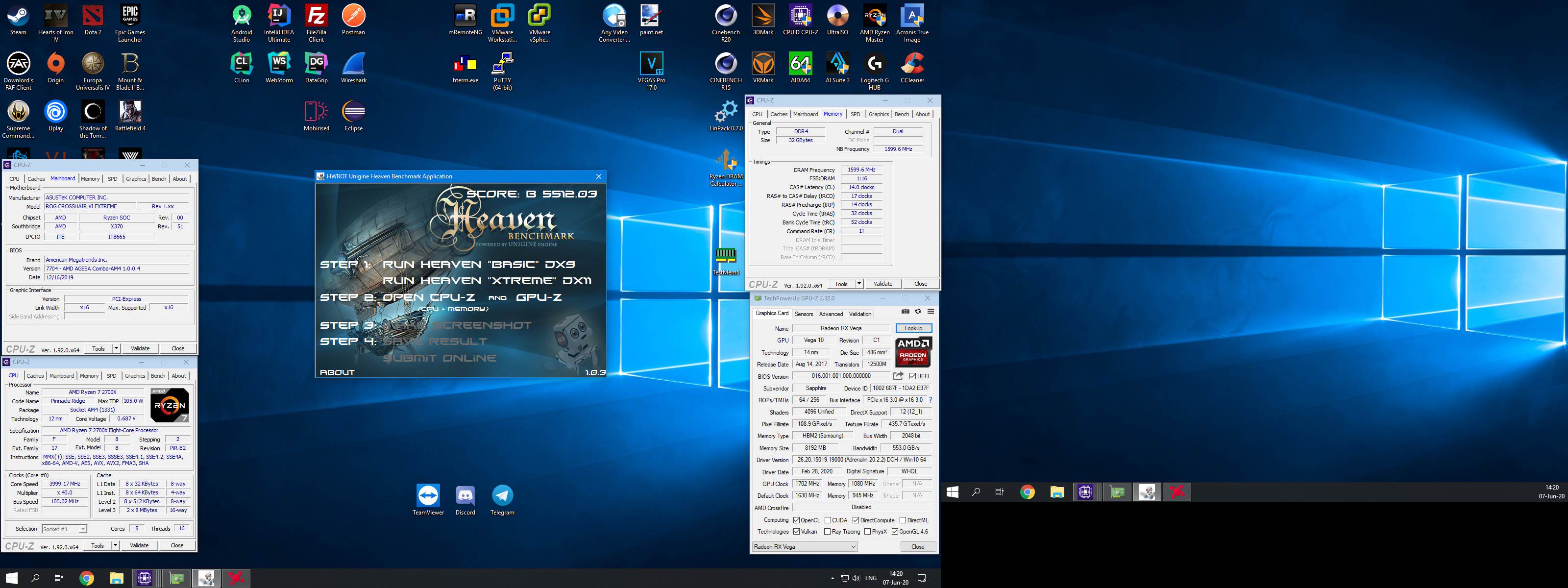Open PuTTY (64-bit) shortcut
1568x588 pixels.
pos(503,71)
